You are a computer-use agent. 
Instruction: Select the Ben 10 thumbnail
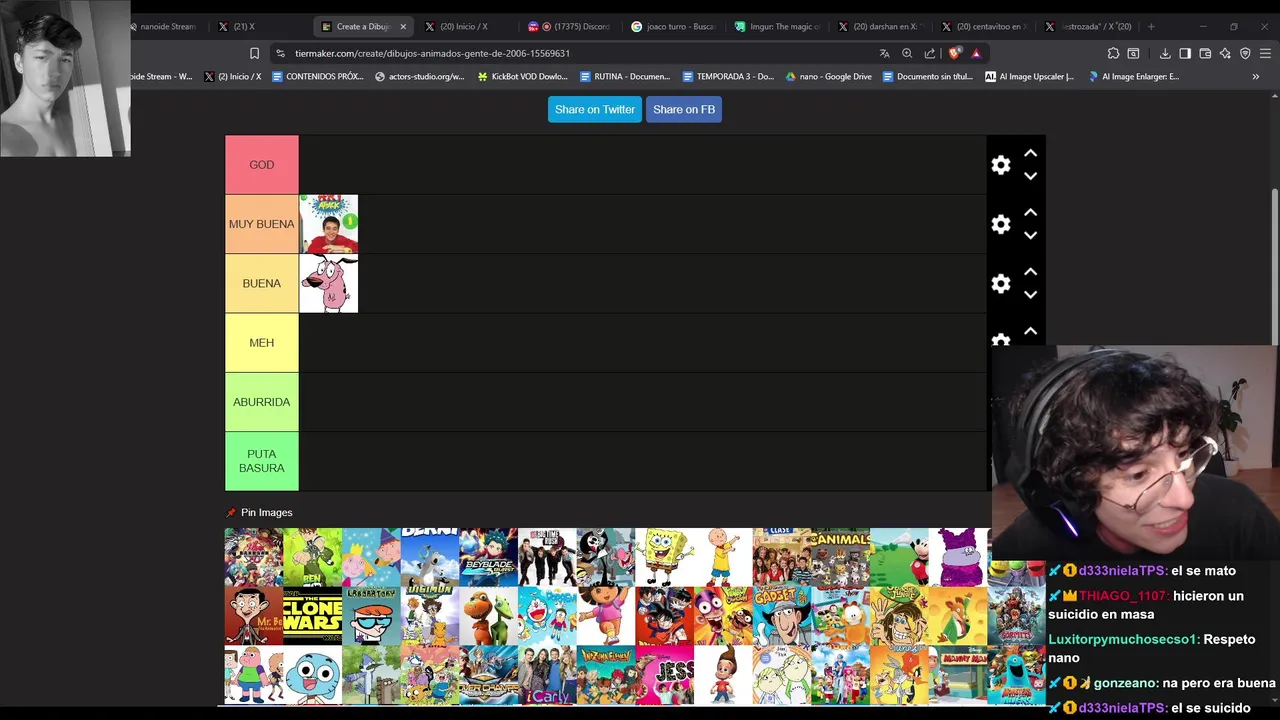(313, 557)
